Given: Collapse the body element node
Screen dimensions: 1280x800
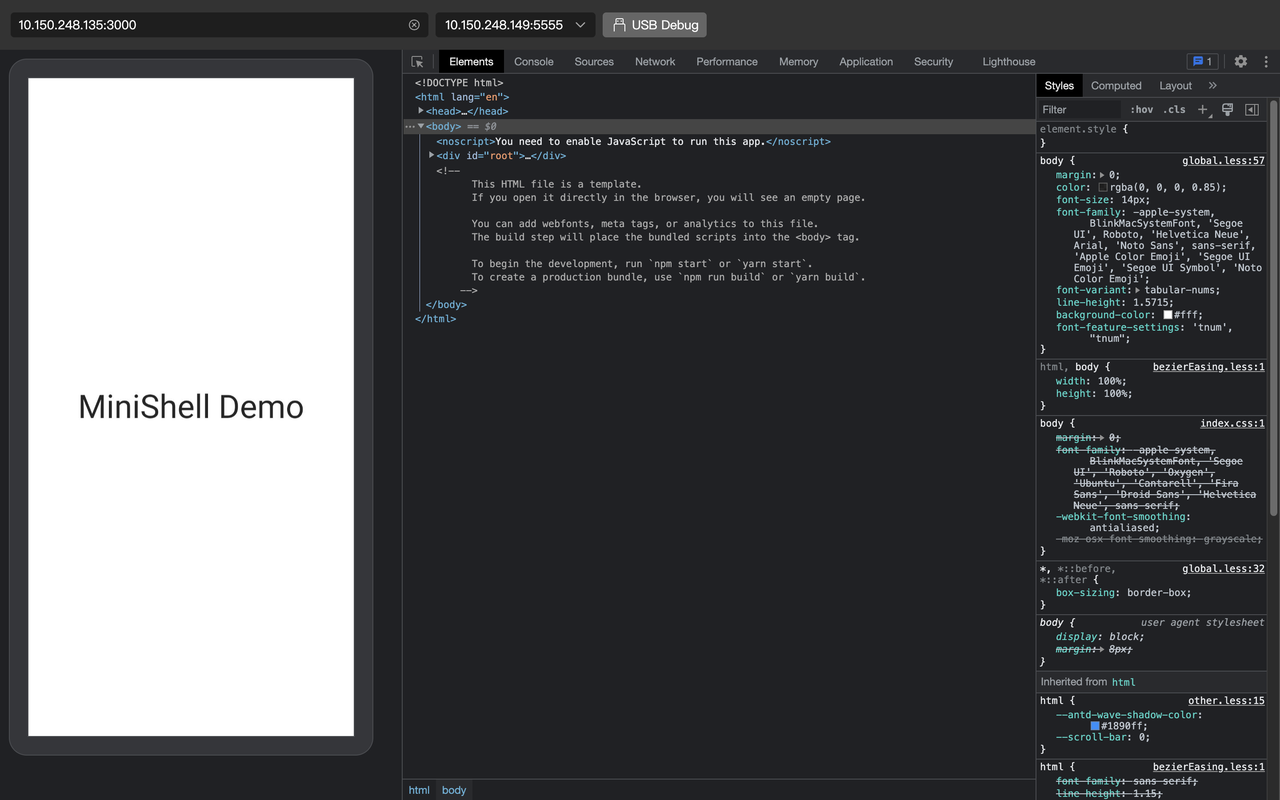Looking at the screenshot, I should click(421, 126).
